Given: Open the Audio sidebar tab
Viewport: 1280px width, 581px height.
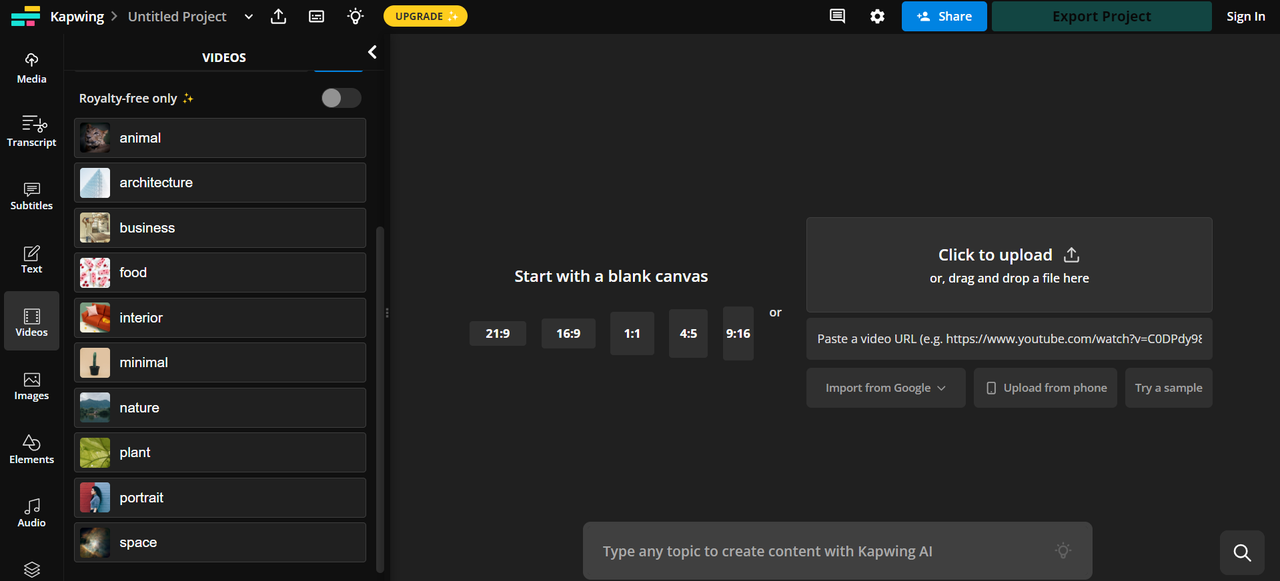Looking at the screenshot, I should tap(32, 512).
